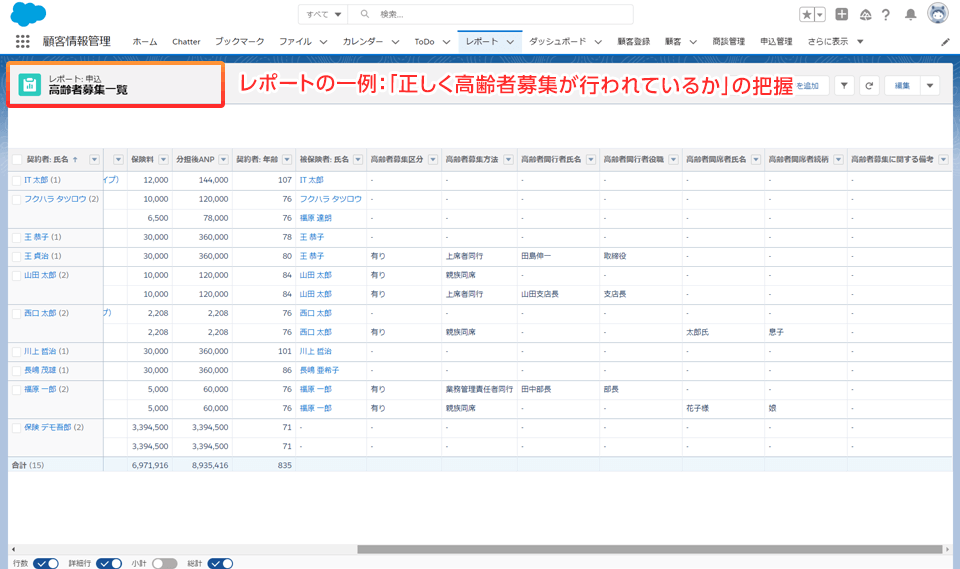Turn off the 総計 grand total toggle
The image size is (960, 569).
pos(220,563)
